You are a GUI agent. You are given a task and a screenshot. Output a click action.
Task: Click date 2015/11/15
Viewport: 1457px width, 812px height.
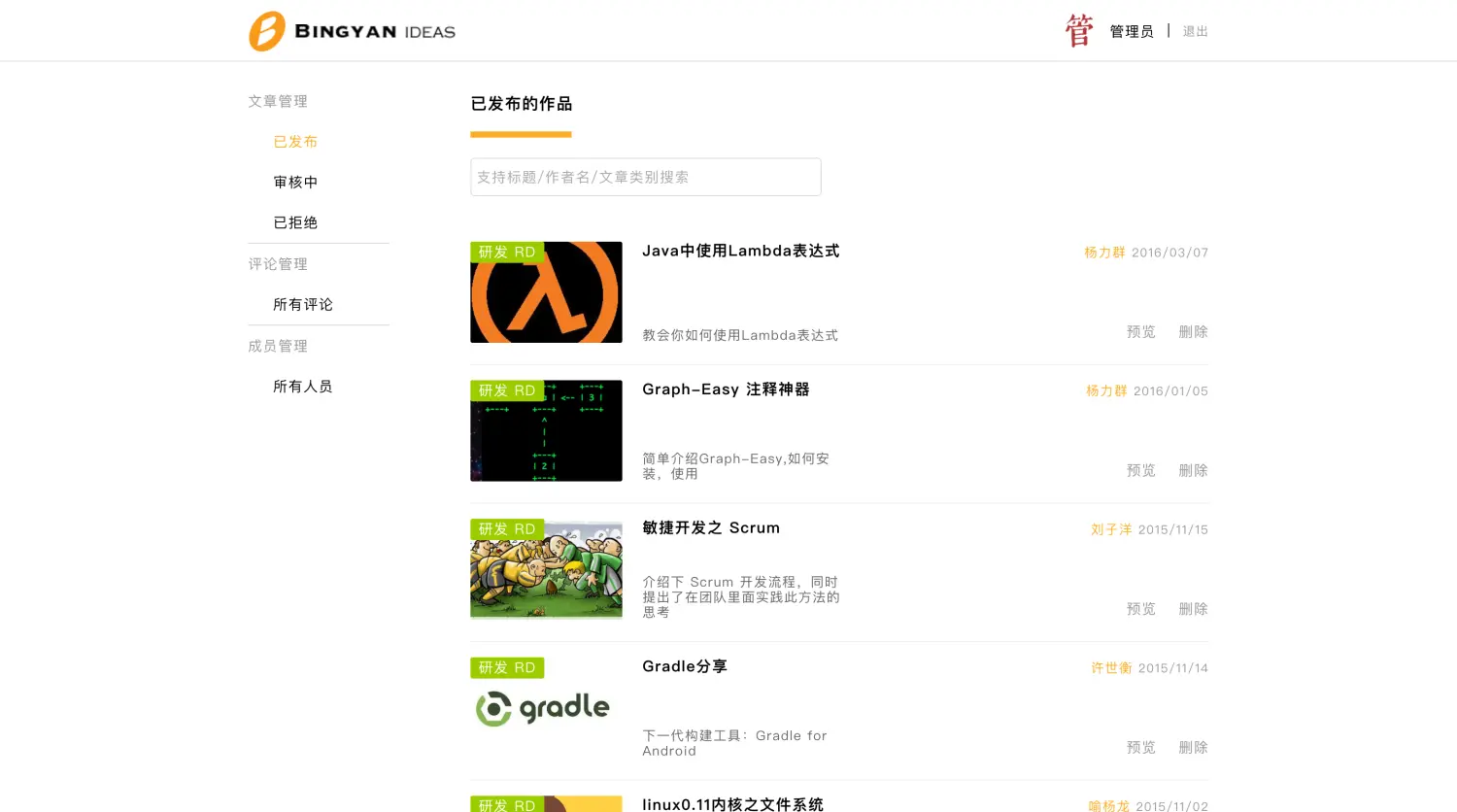[1173, 530]
